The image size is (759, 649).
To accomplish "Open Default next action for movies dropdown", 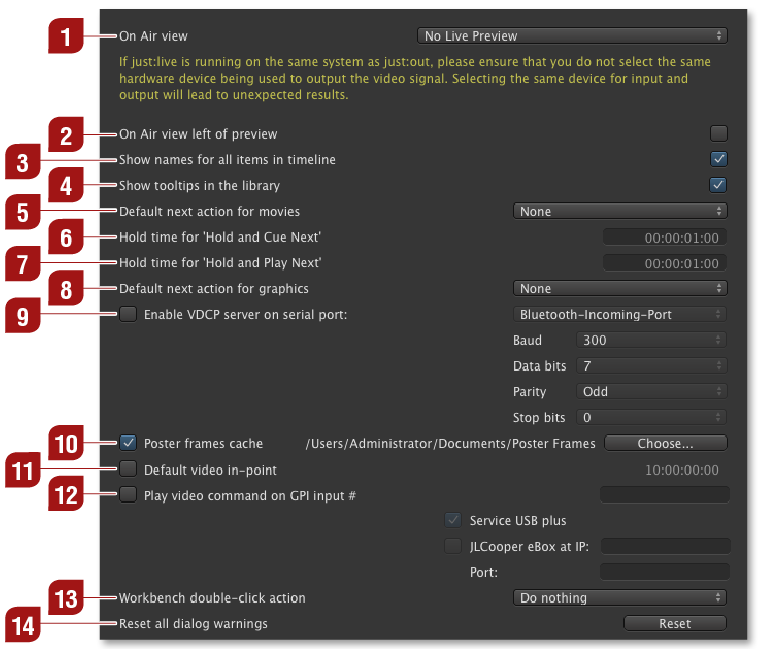I will point(620,211).
